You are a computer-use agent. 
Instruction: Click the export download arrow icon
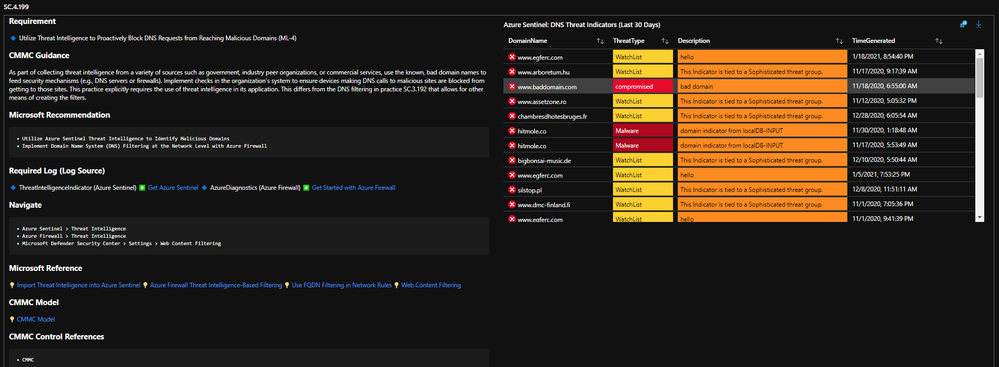point(979,24)
